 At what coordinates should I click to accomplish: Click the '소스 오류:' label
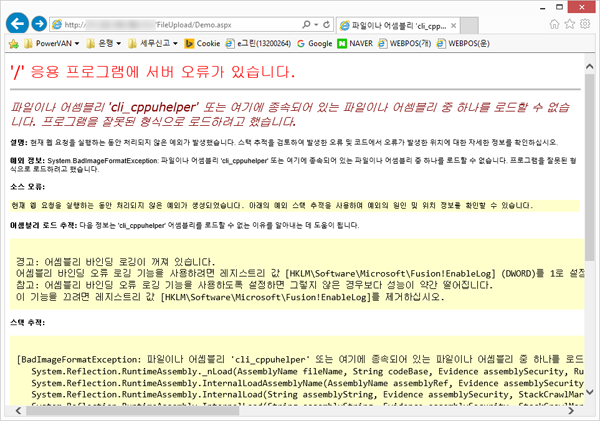[x=28, y=187]
